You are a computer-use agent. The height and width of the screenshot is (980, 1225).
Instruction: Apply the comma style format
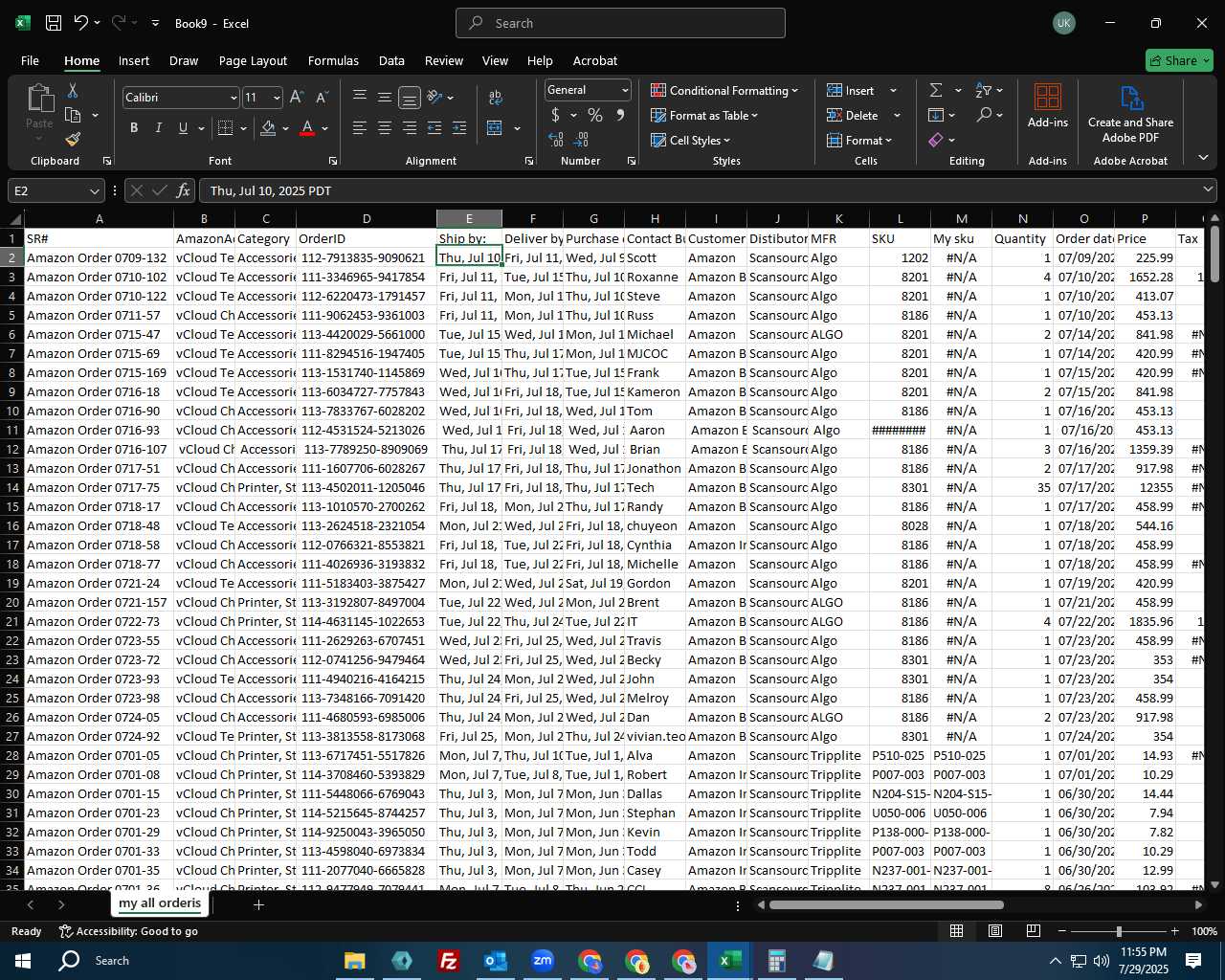pyautogui.click(x=620, y=115)
